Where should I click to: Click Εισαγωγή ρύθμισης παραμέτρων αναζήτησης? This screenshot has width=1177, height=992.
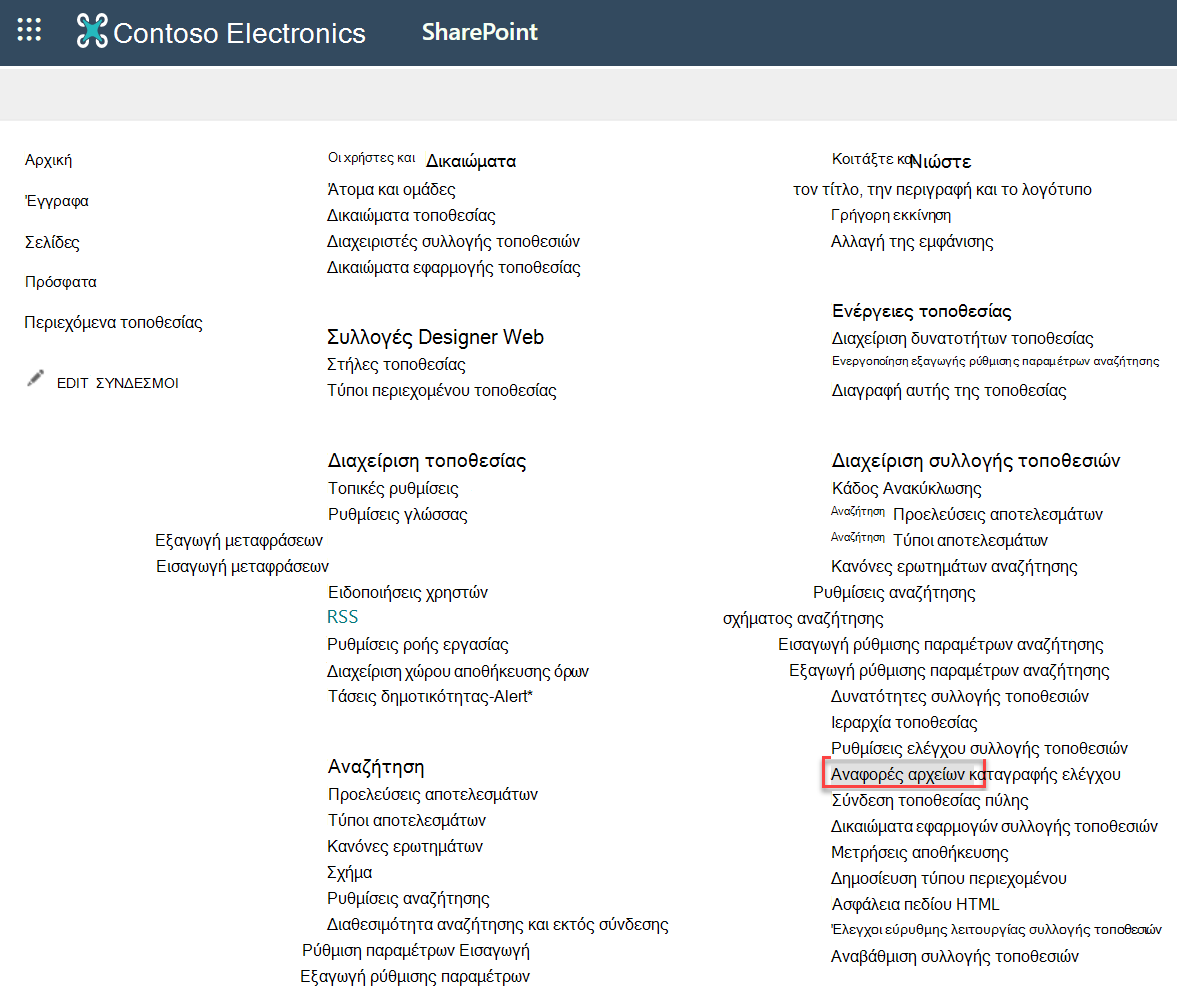(x=941, y=645)
